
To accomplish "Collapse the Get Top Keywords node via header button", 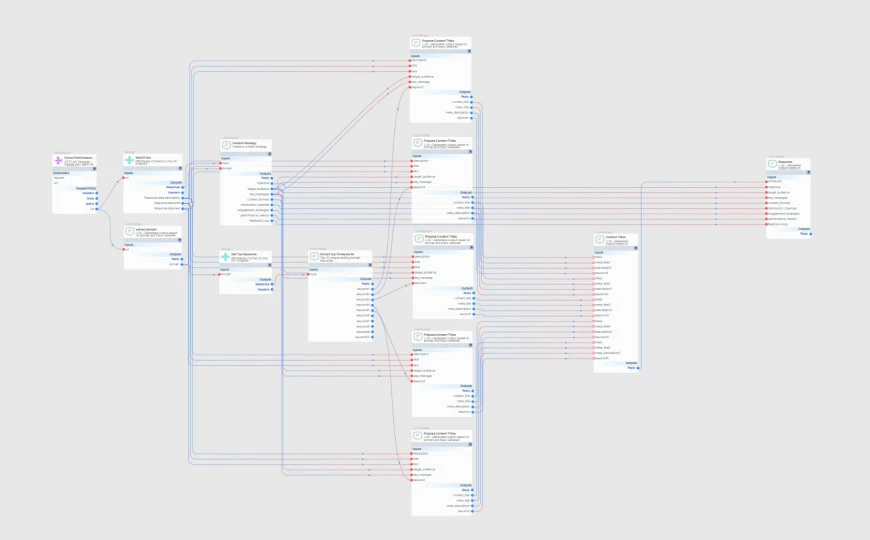I will point(270,265).
